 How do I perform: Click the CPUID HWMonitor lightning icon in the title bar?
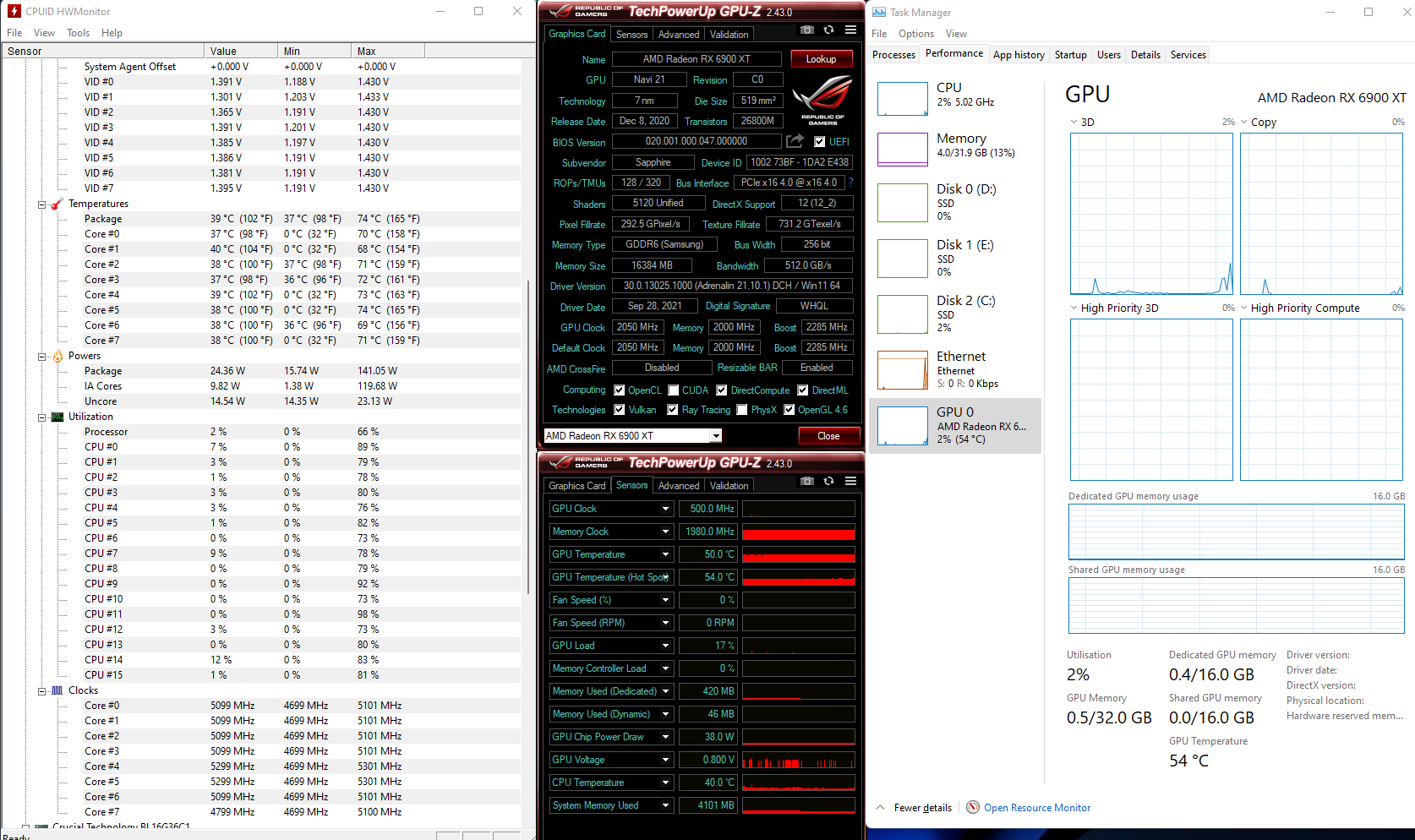(x=14, y=11)
